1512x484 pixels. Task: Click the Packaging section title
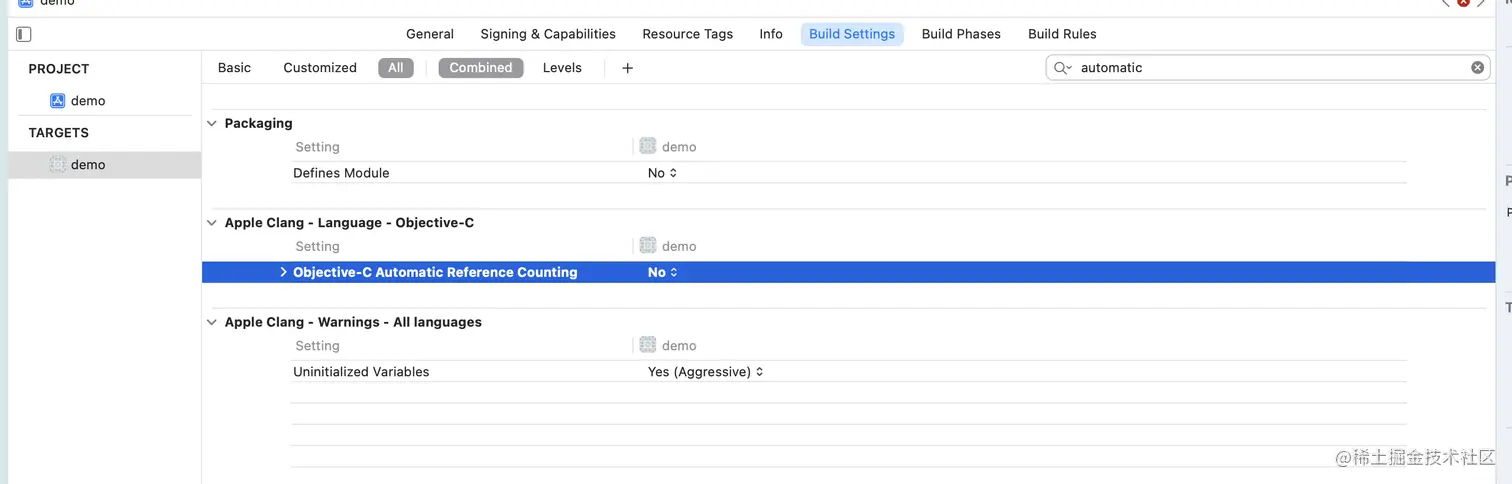[258, 124]
